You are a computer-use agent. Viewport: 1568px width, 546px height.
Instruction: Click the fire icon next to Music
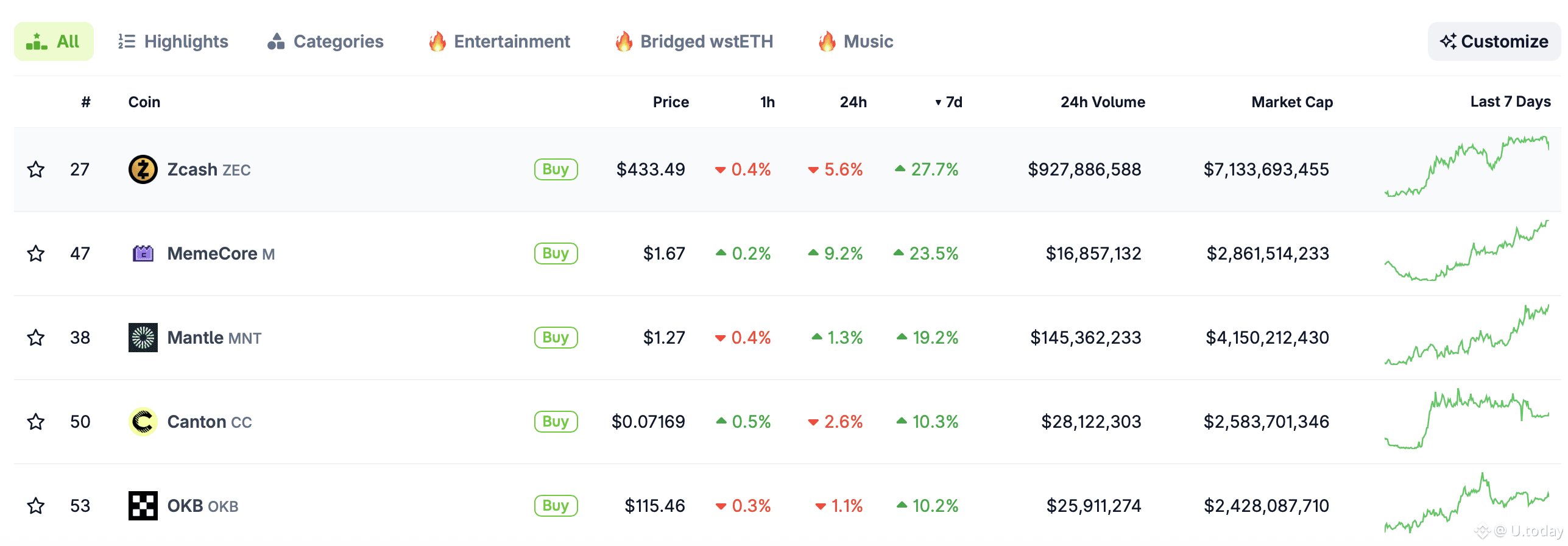point(826,41)
